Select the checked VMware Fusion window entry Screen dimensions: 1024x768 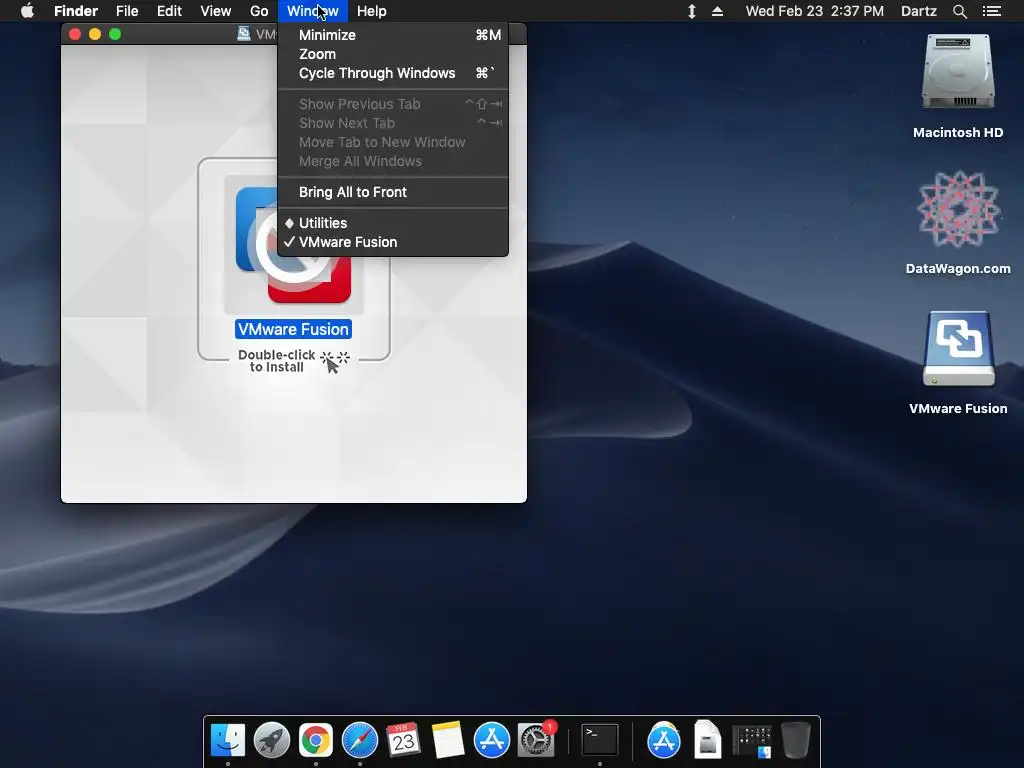coord(393,242)
